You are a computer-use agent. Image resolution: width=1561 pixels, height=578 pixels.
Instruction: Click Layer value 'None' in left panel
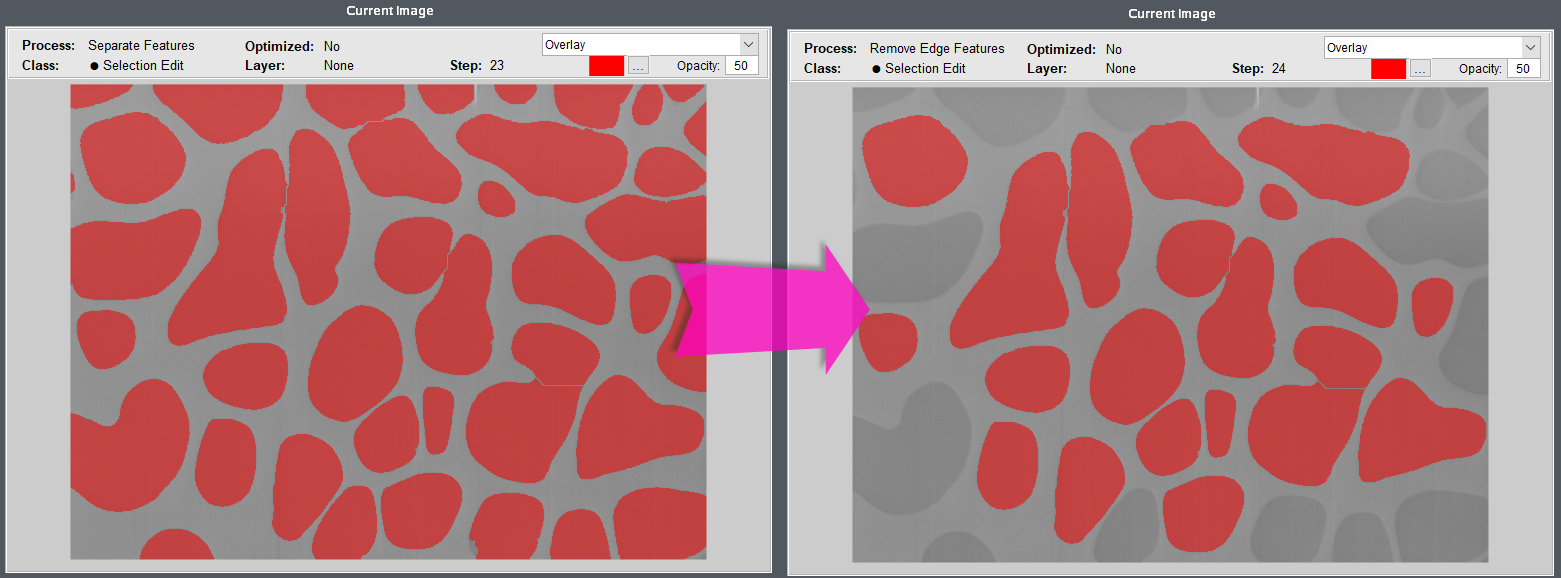point(339,66)
